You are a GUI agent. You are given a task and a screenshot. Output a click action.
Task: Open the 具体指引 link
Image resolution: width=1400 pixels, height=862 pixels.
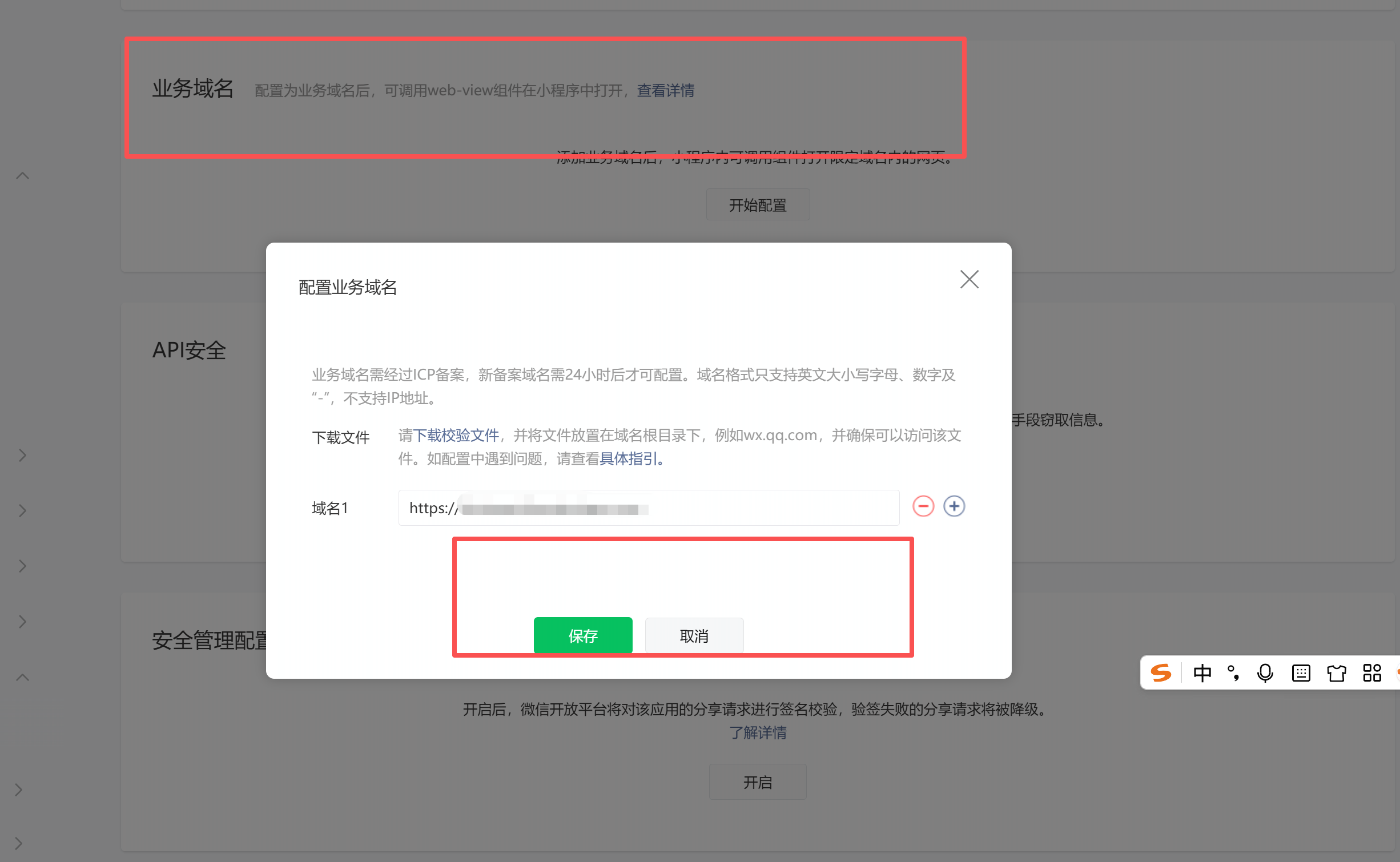coord(628,459)
